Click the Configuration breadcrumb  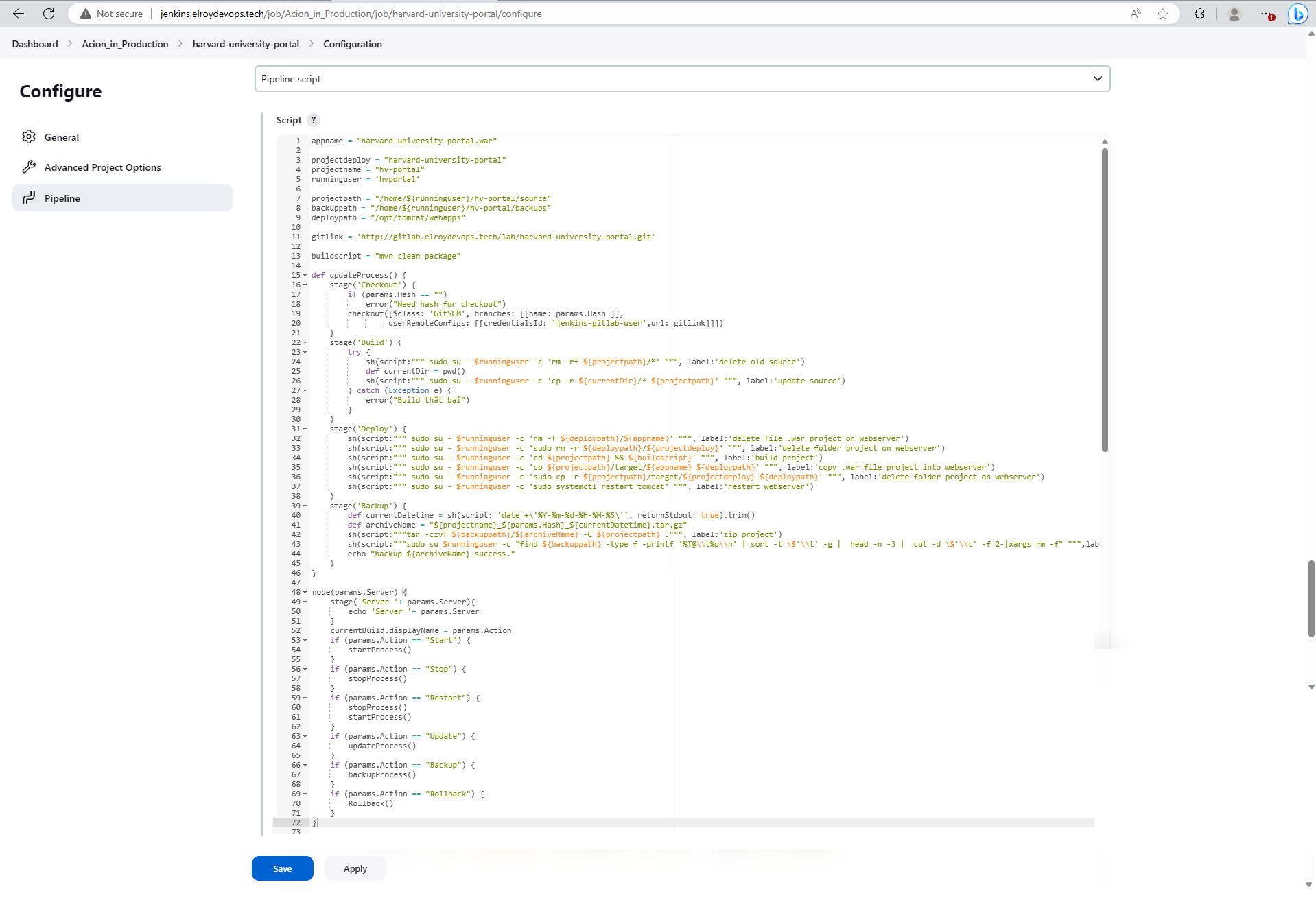coord(353,44)
